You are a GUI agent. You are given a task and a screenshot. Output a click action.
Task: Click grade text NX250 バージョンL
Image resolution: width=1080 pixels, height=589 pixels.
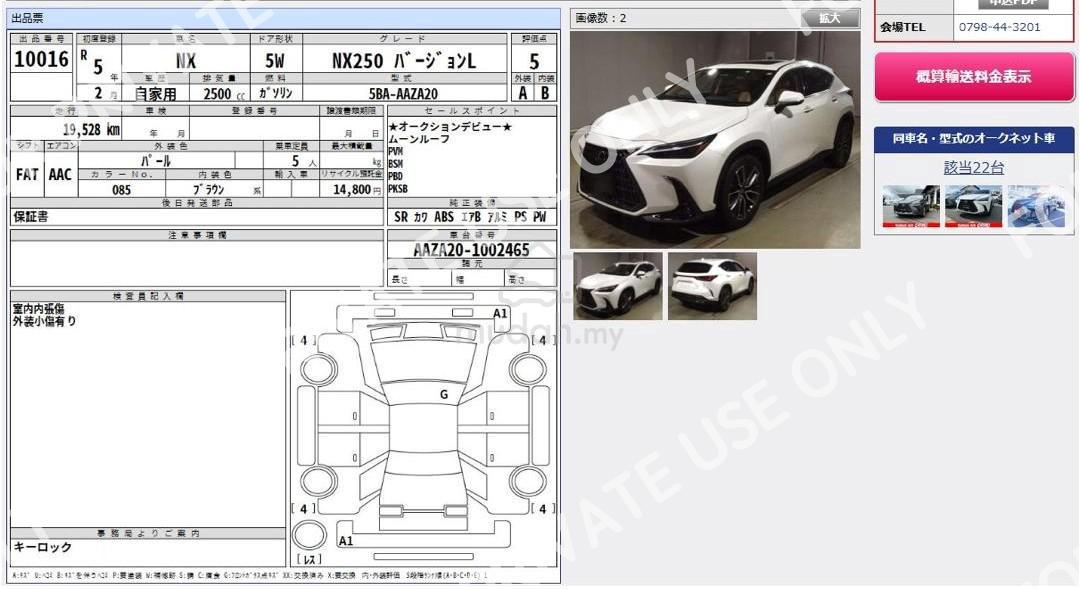tap(404, 61)
